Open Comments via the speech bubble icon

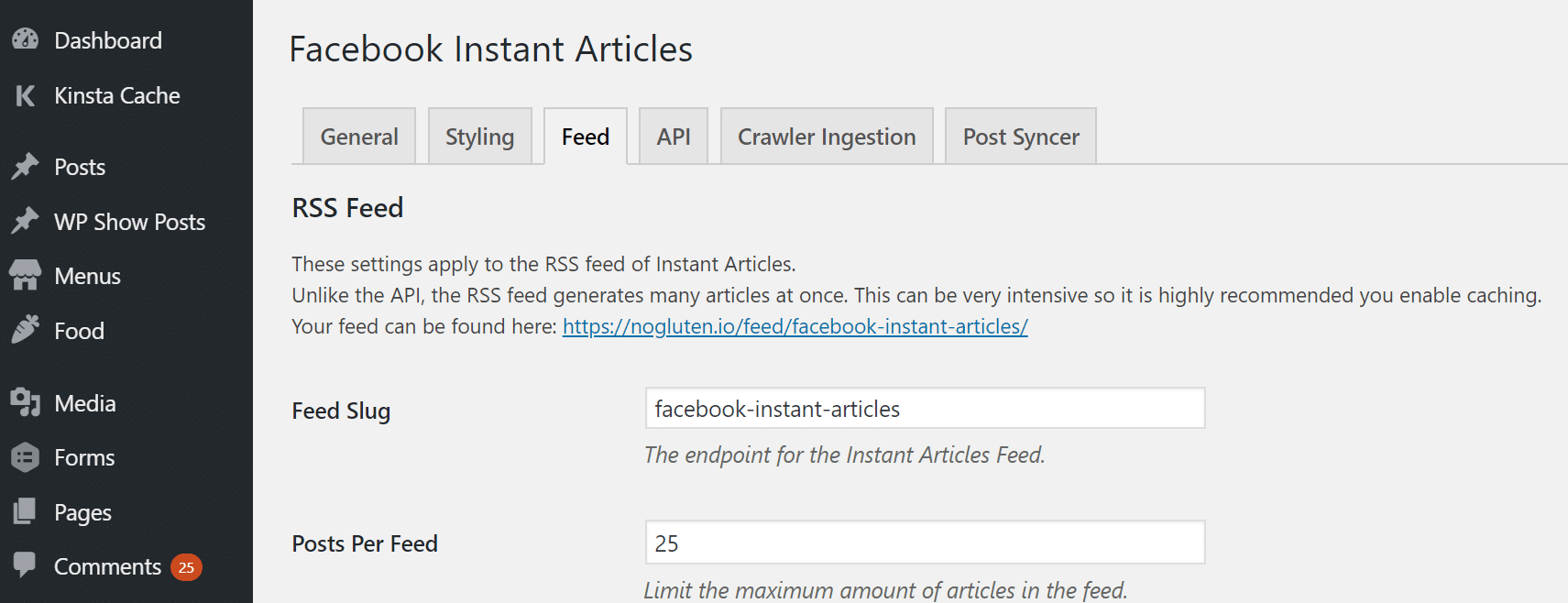24,566
